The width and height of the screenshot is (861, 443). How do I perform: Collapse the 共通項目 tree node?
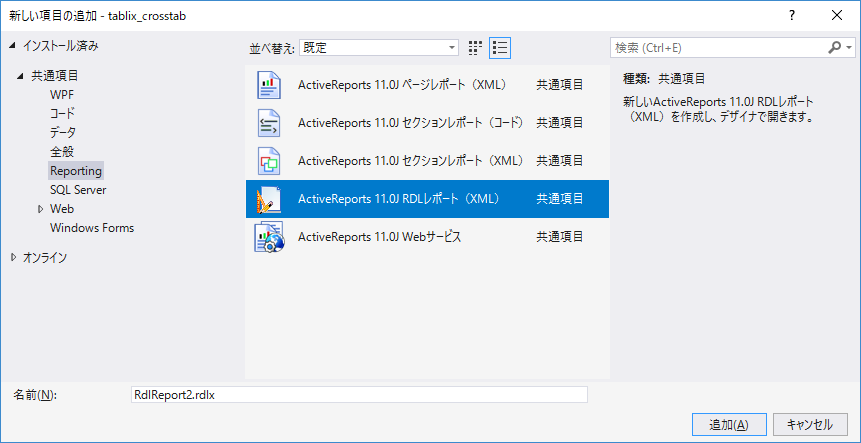(20, 76)
